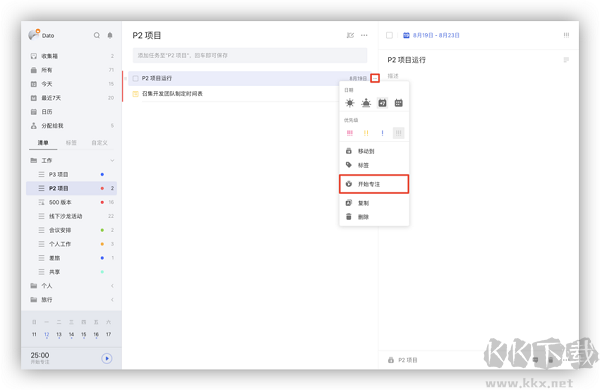
Task: Set date to tomorrow sunrise icon
Action: [366, 103]
